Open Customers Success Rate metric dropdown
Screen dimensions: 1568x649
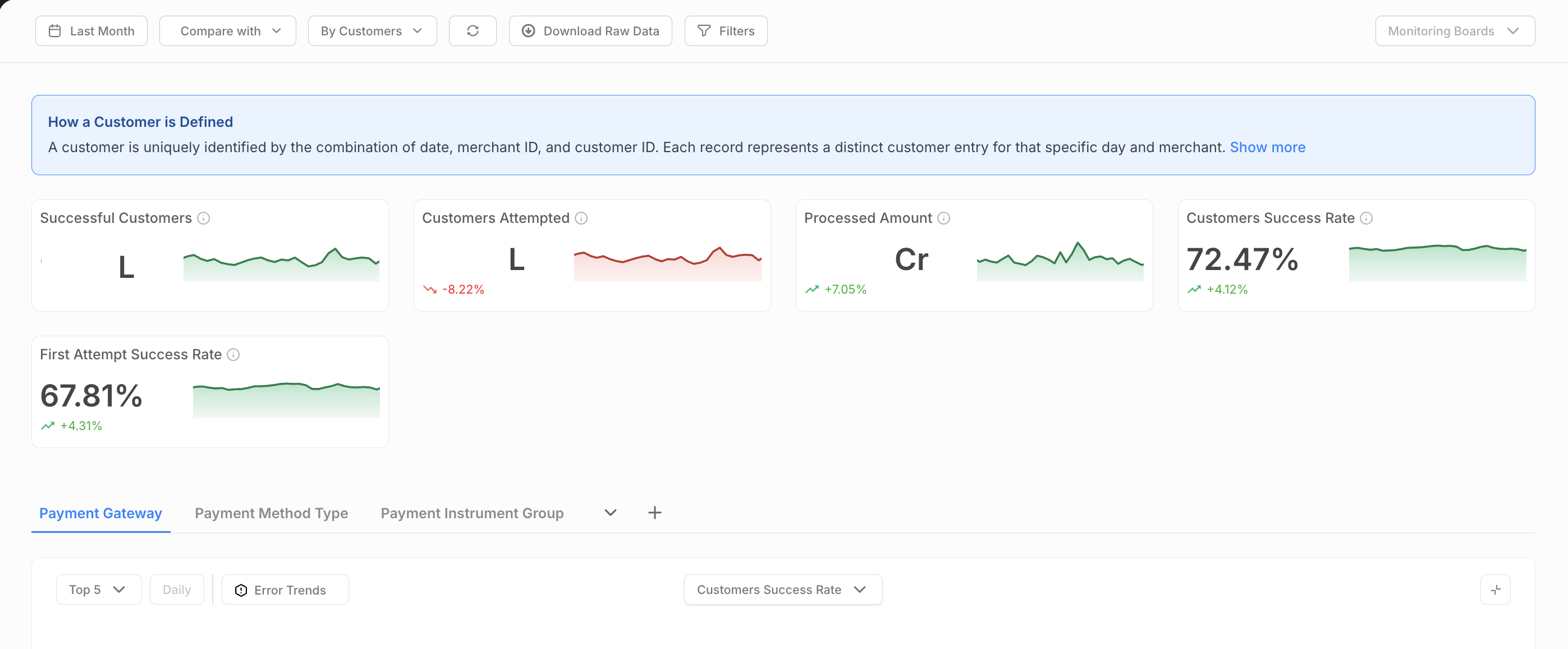(783, 589)
